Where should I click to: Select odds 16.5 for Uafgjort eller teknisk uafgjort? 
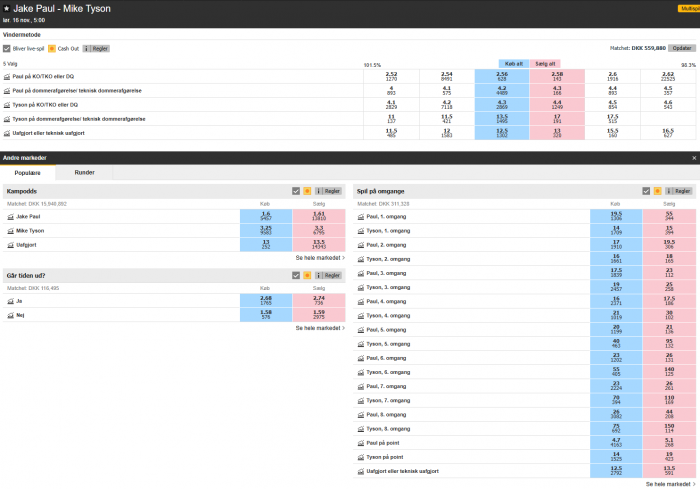click(668, 133)
